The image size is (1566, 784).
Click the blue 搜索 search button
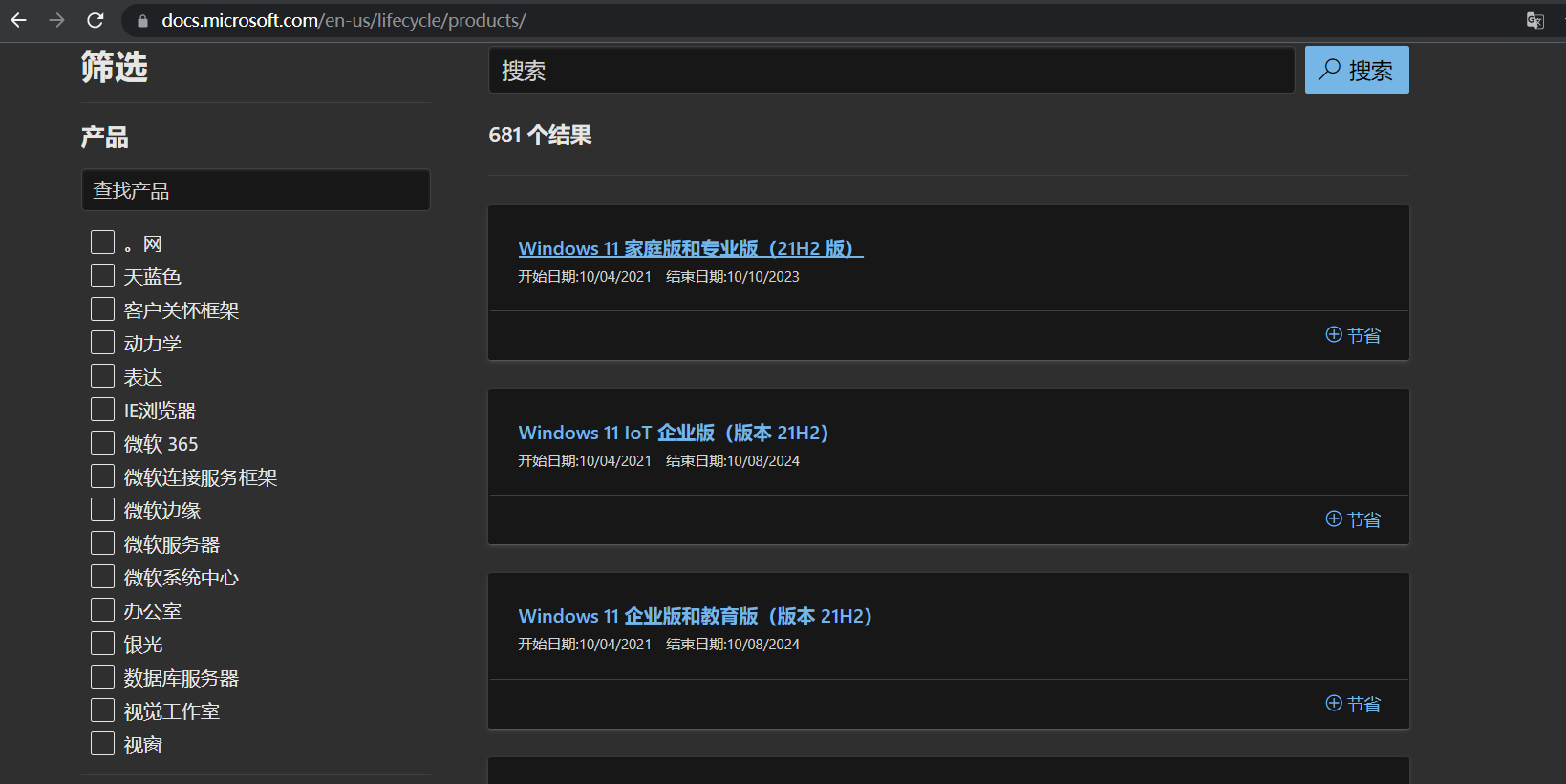click(x=1357, y=70)
